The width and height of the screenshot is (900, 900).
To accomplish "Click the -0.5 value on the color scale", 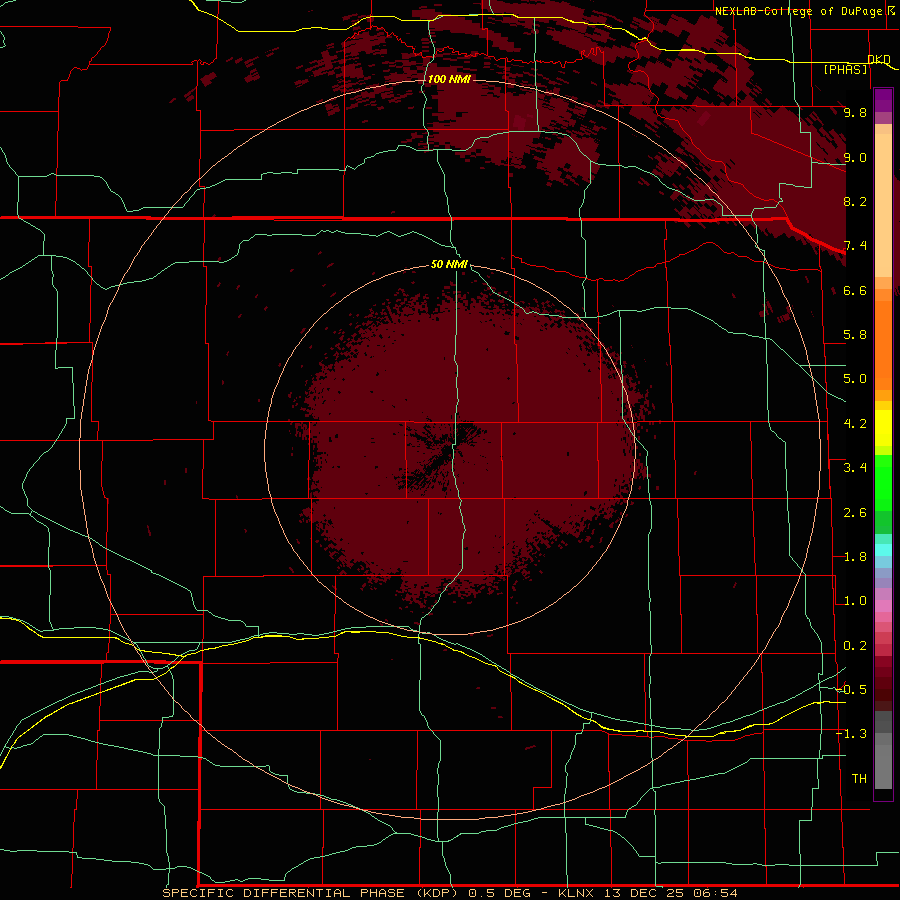I will click(852, 690).
